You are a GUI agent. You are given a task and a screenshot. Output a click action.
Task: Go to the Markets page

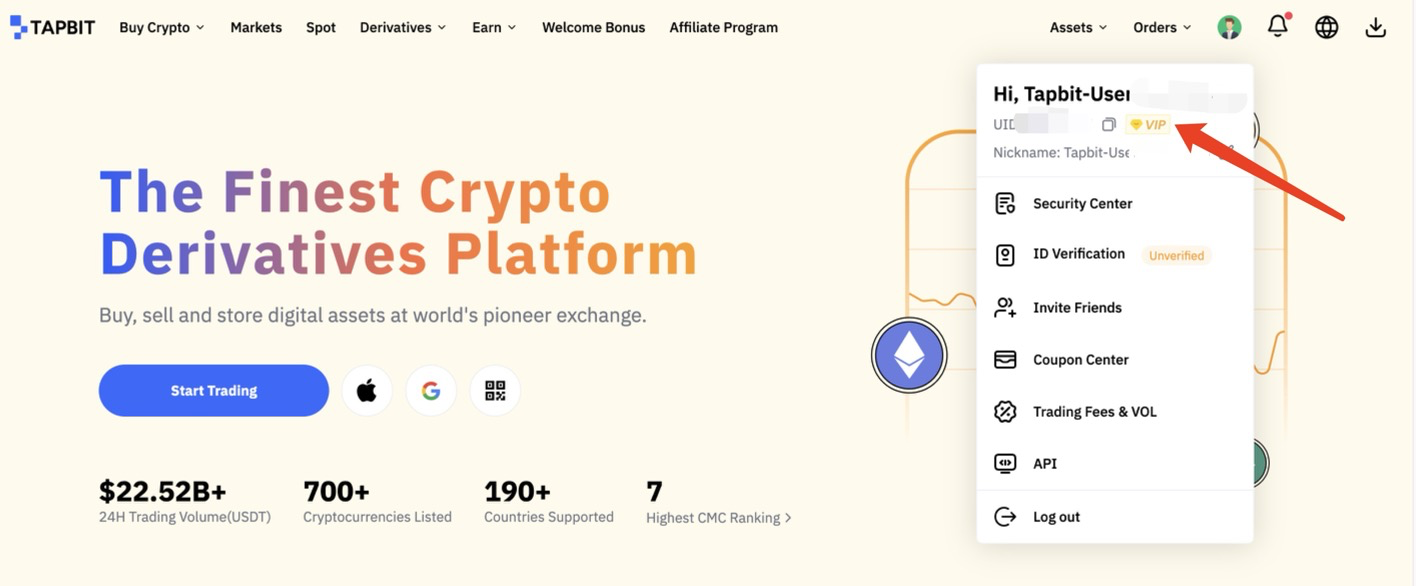(x=256, y=28)
